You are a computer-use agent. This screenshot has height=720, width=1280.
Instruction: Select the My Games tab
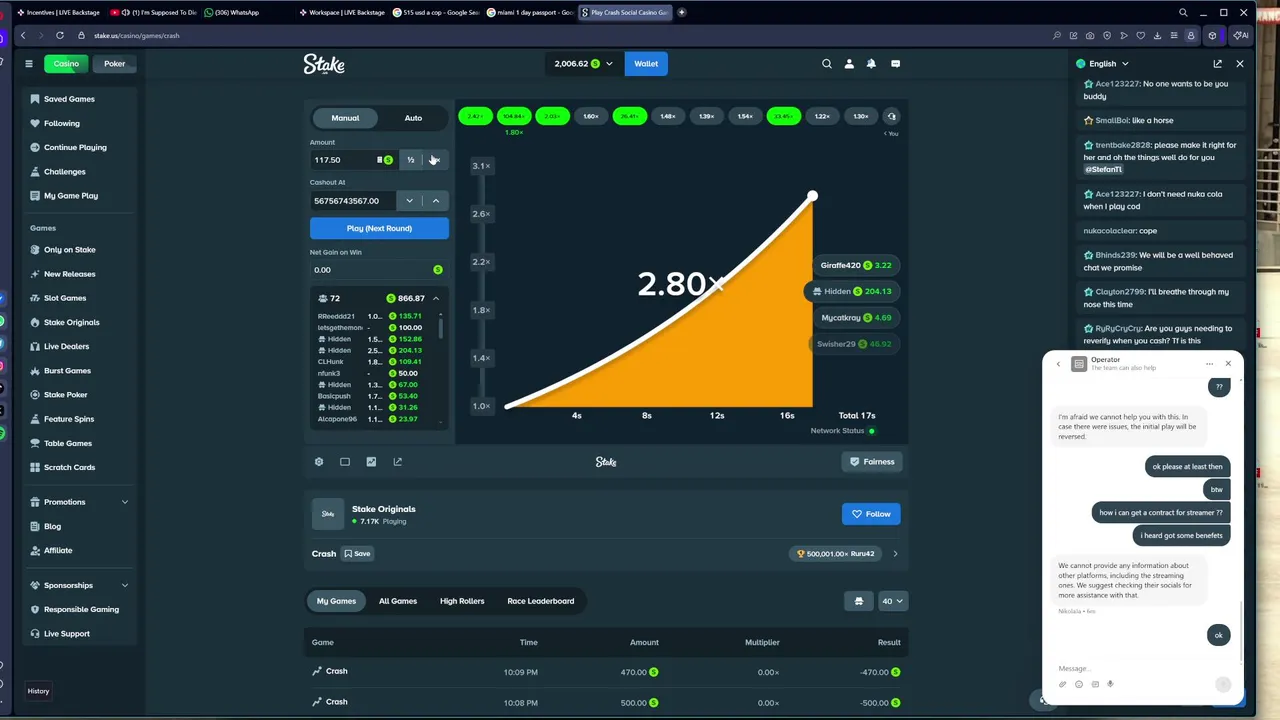pyautogui.click(x=336, y=601)
